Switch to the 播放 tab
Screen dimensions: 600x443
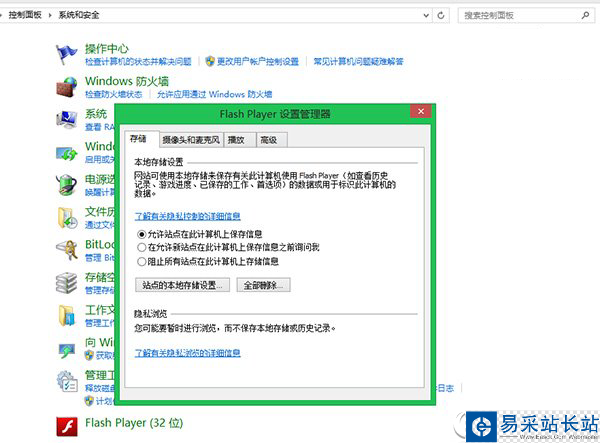(x=240, y=140)
